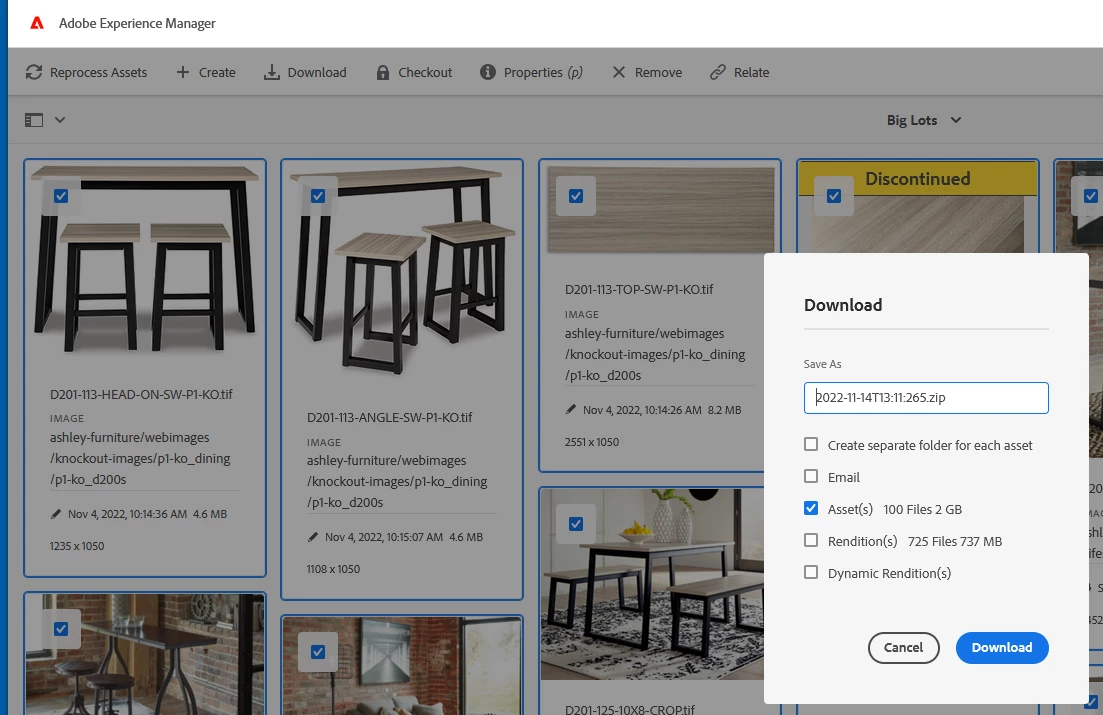Click the Adobe Experience Manager title
Viewport: 1103px width, 715px height.
137,23
